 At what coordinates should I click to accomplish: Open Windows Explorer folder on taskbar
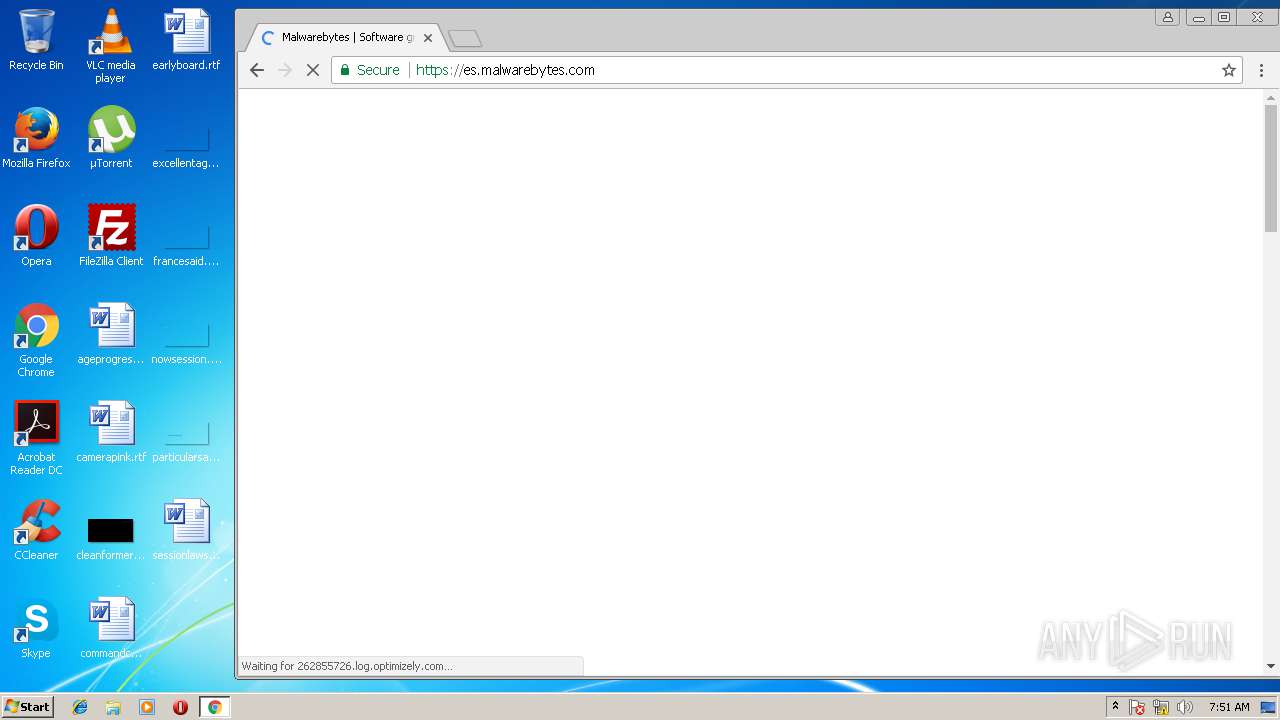point(113,707)
